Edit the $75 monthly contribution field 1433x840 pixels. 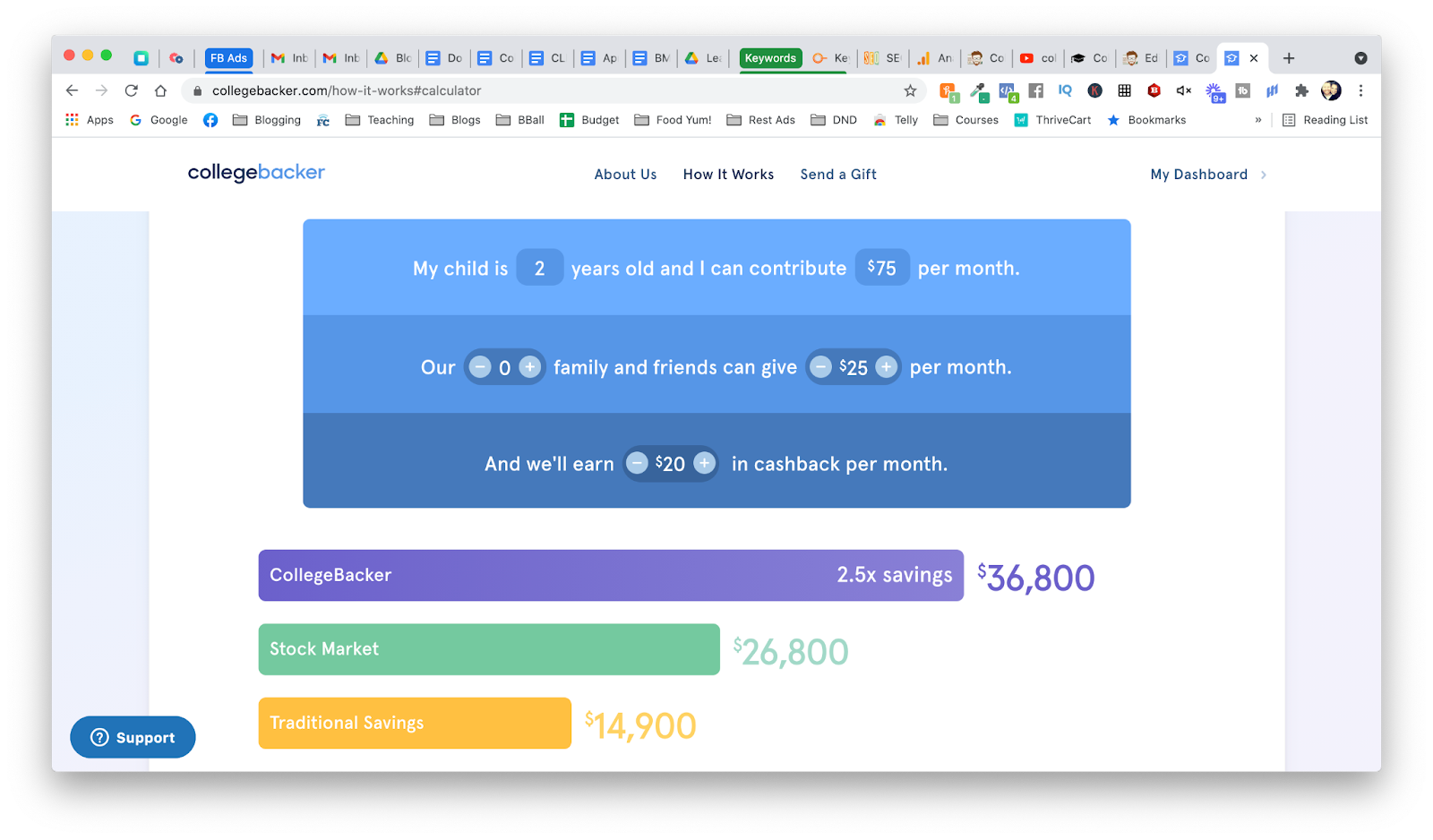[882, 268]
